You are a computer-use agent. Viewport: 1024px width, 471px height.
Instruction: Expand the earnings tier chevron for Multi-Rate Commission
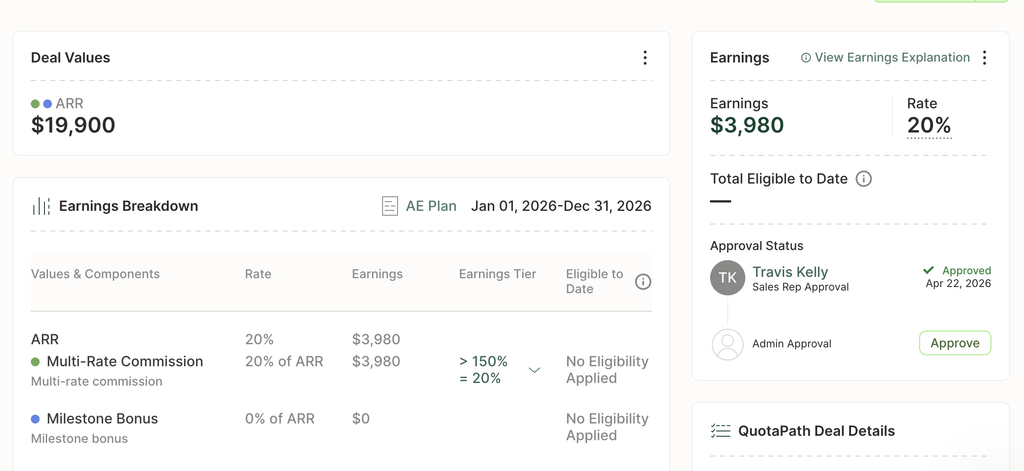tap(534, 370)
